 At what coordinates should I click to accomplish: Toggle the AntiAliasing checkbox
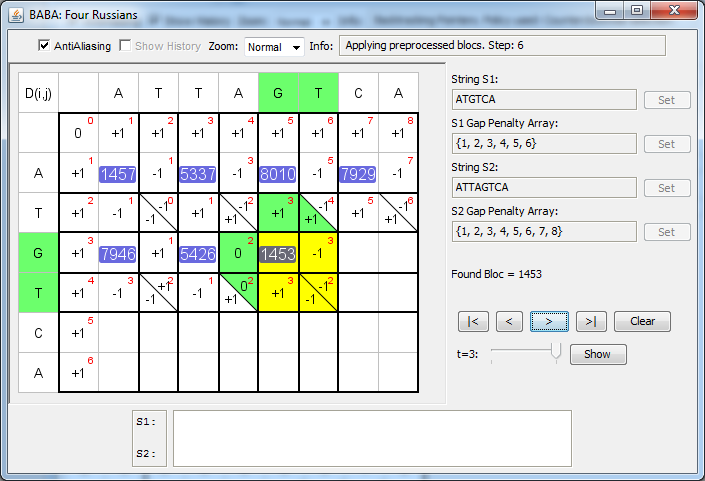(44, 46)
